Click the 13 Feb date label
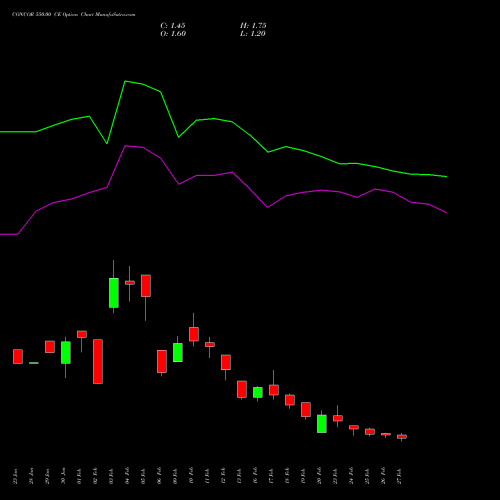Viewport: 500px width, 500px height. [239, 476]
